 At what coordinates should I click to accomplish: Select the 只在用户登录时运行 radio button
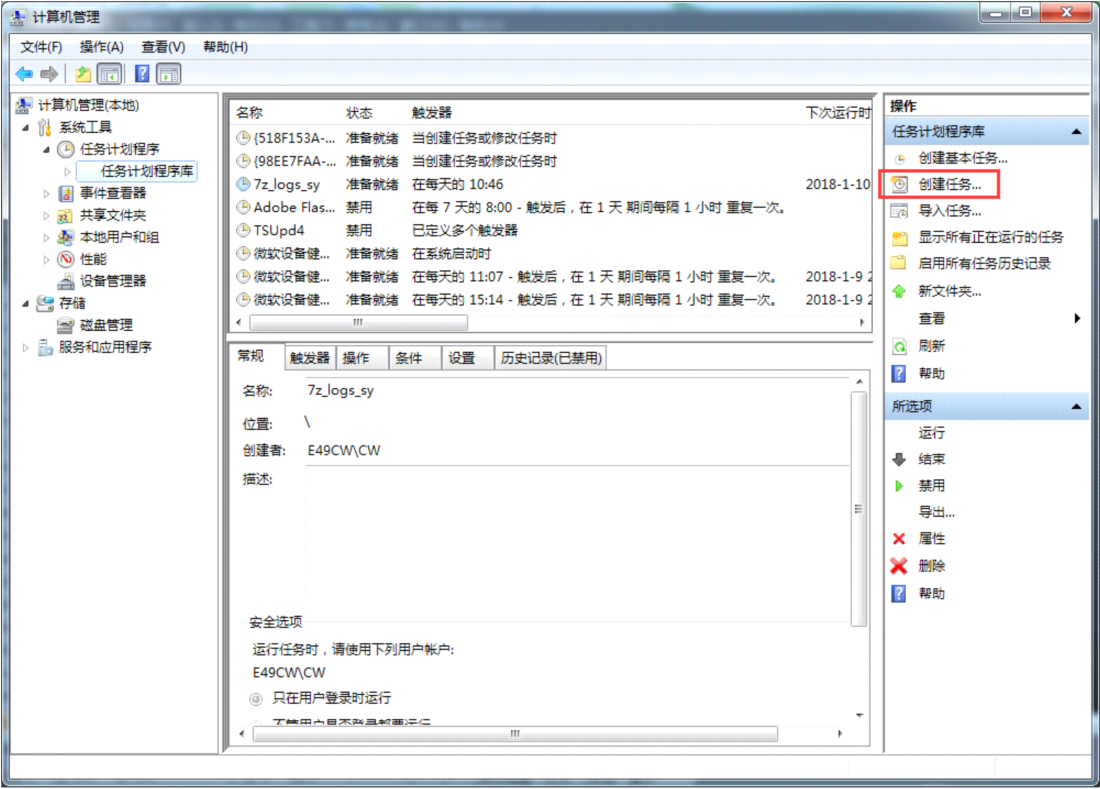click(x=256, y=699)
